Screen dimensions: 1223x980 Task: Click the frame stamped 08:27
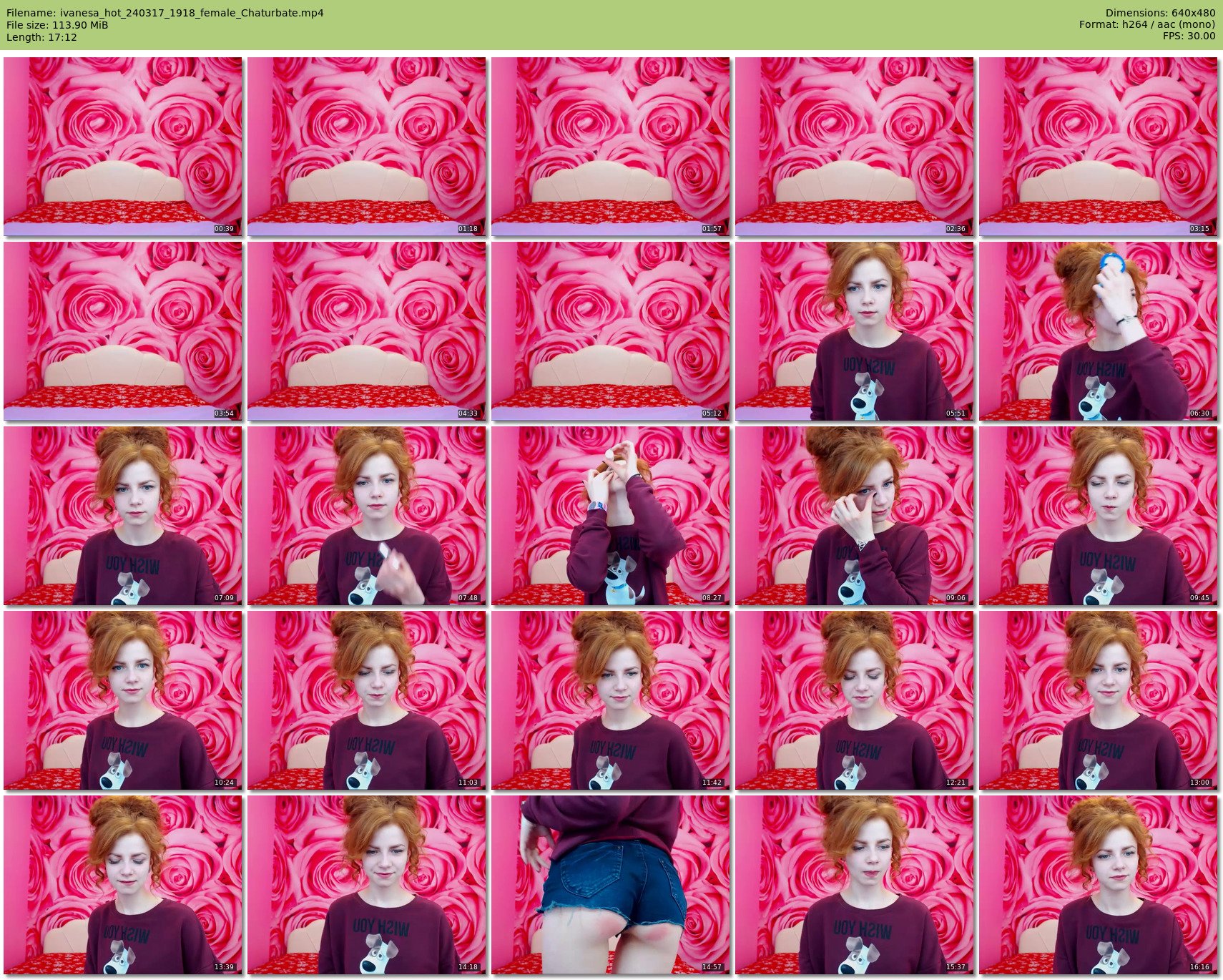tap(611, 516)
